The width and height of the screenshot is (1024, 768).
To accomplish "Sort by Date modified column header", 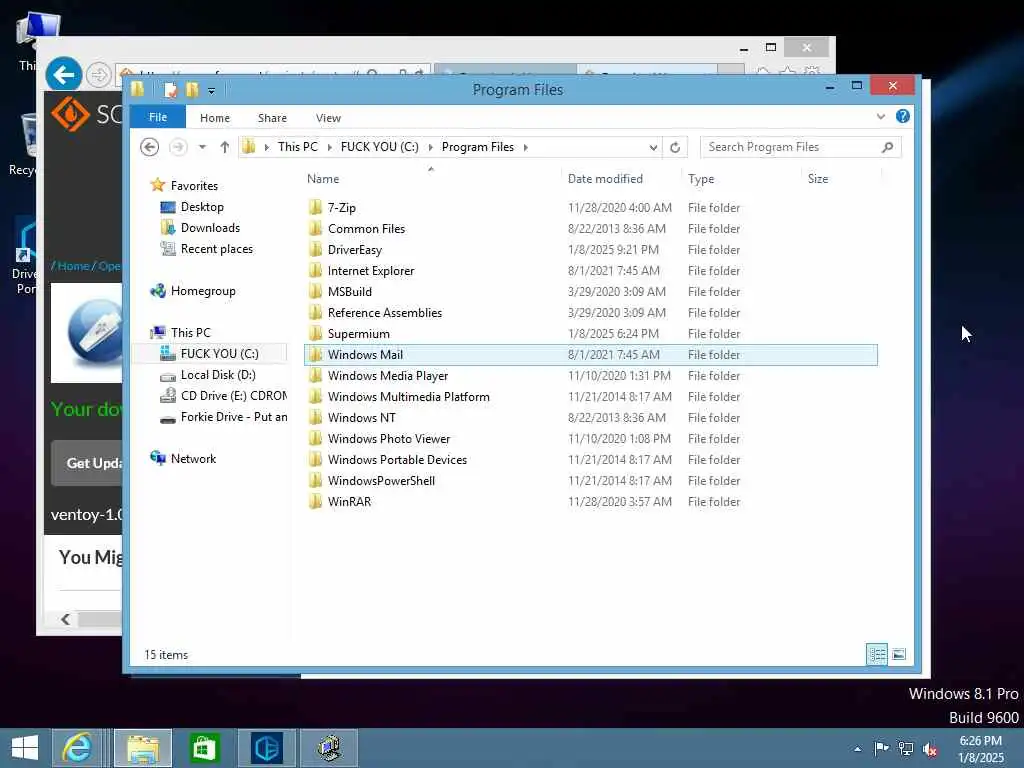I will click(x=605, y=179).
